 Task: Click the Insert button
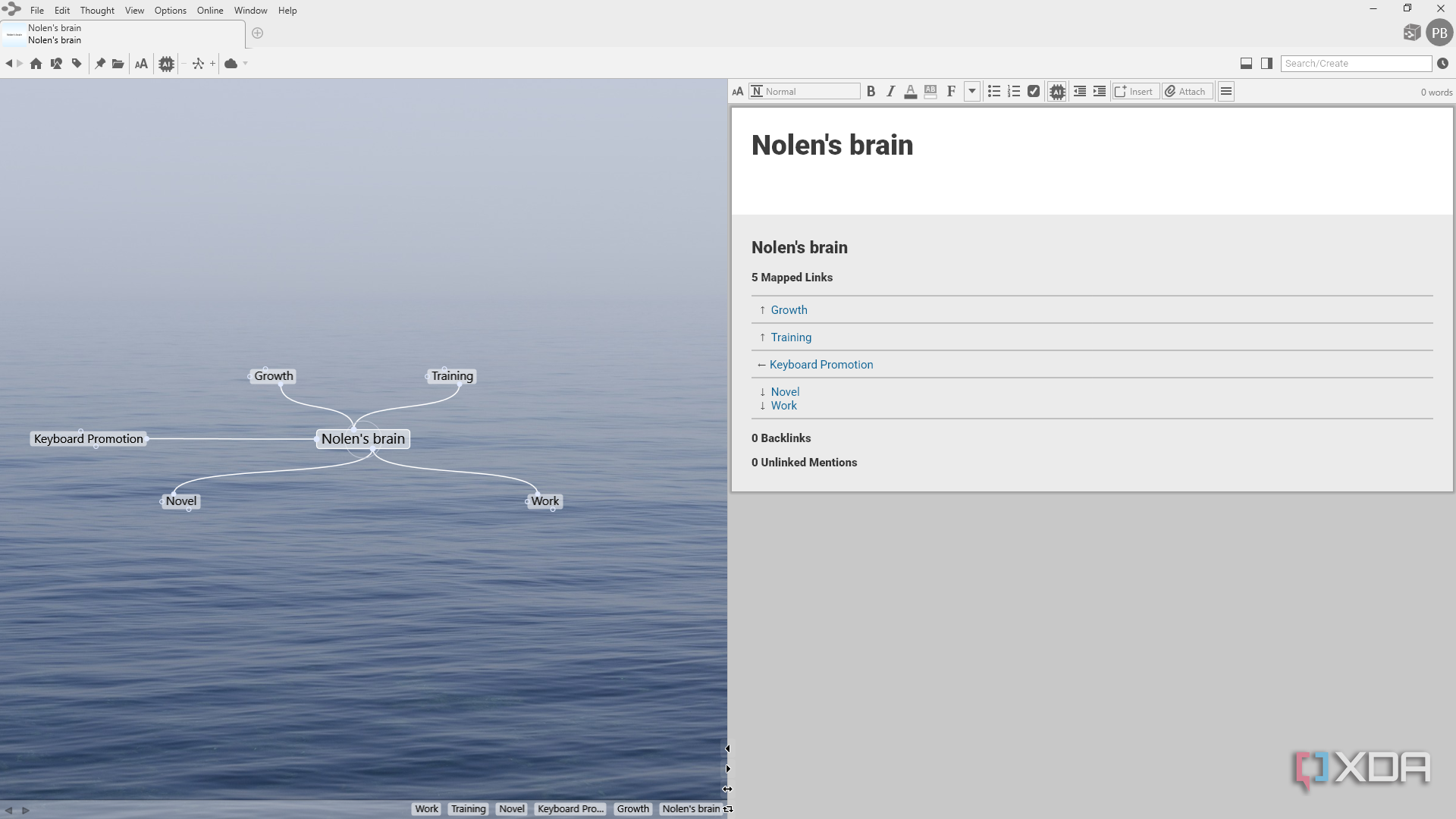pos(1134,92)
